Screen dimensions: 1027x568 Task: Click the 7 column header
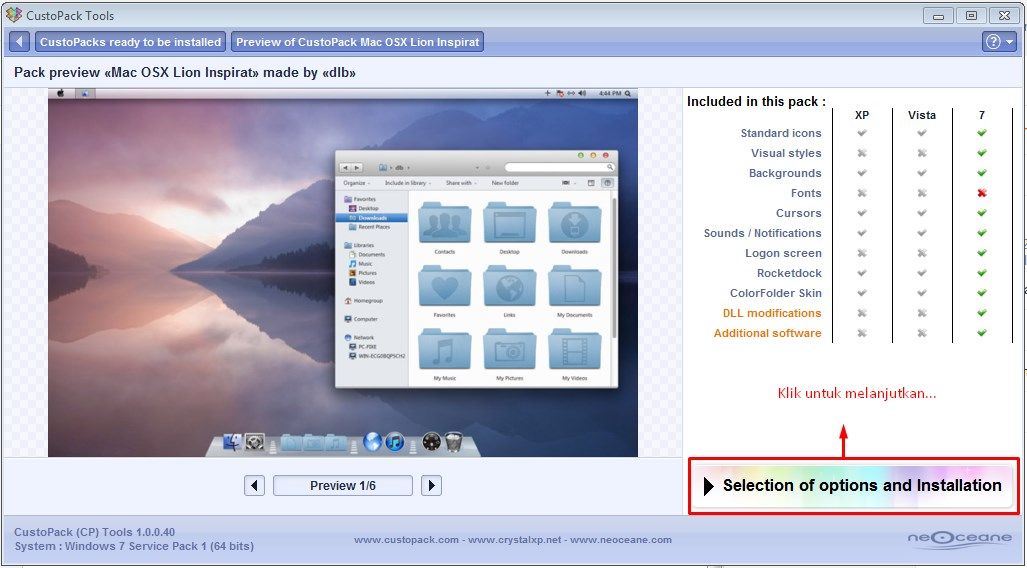coord(982,115)
